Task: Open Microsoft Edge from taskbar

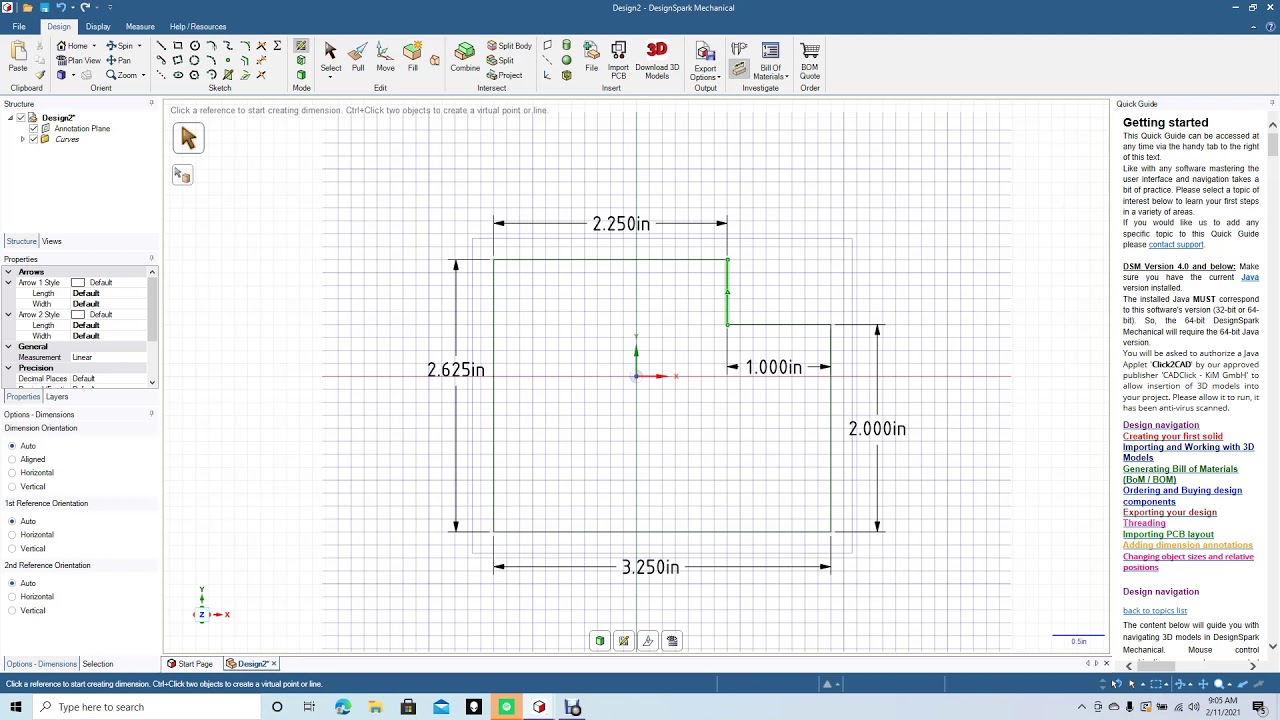Action: pyautogui.click(x=343, y=707)
